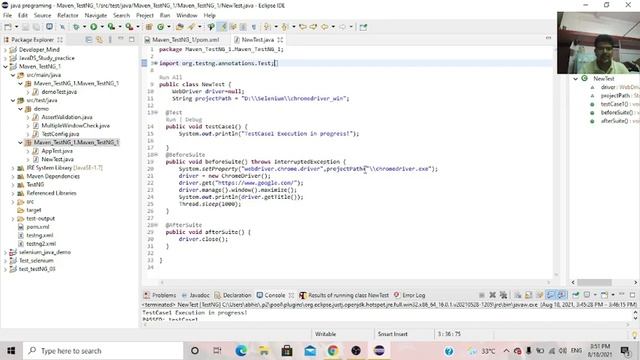Minimize the Package Explorer view

coord(121,39)
